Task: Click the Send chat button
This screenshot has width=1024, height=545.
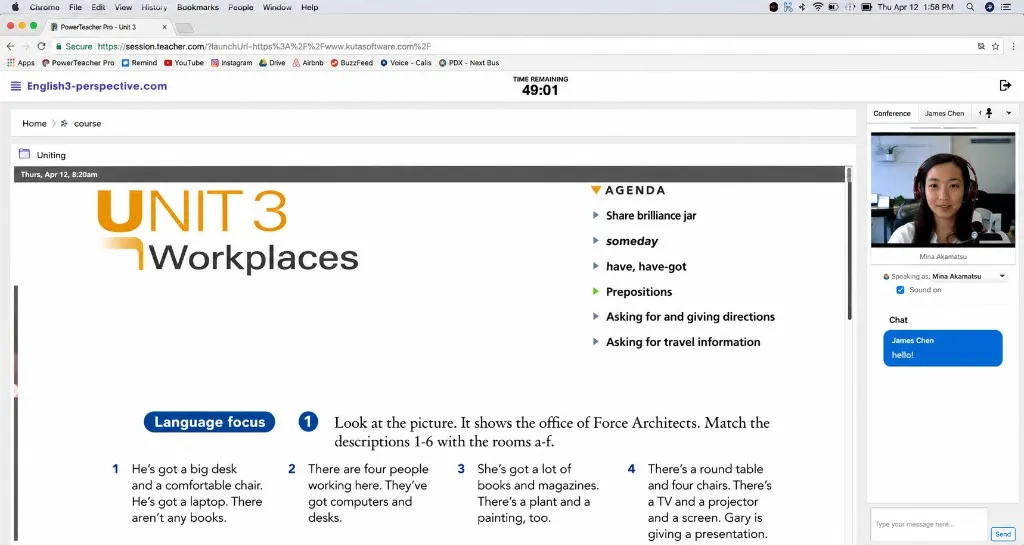Action: [1003, 534]
